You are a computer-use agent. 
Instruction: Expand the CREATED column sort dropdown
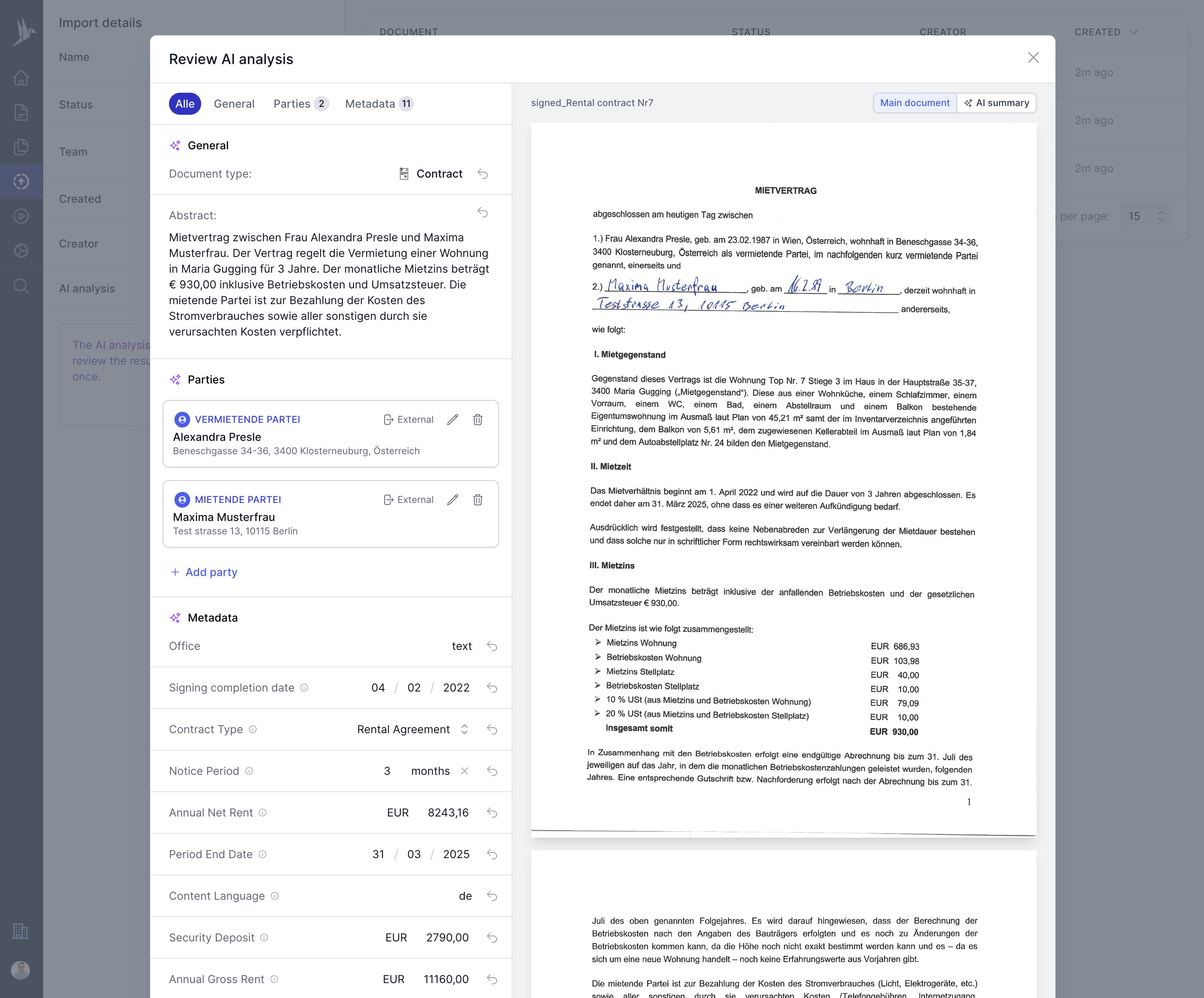(x=1134, y=33)
